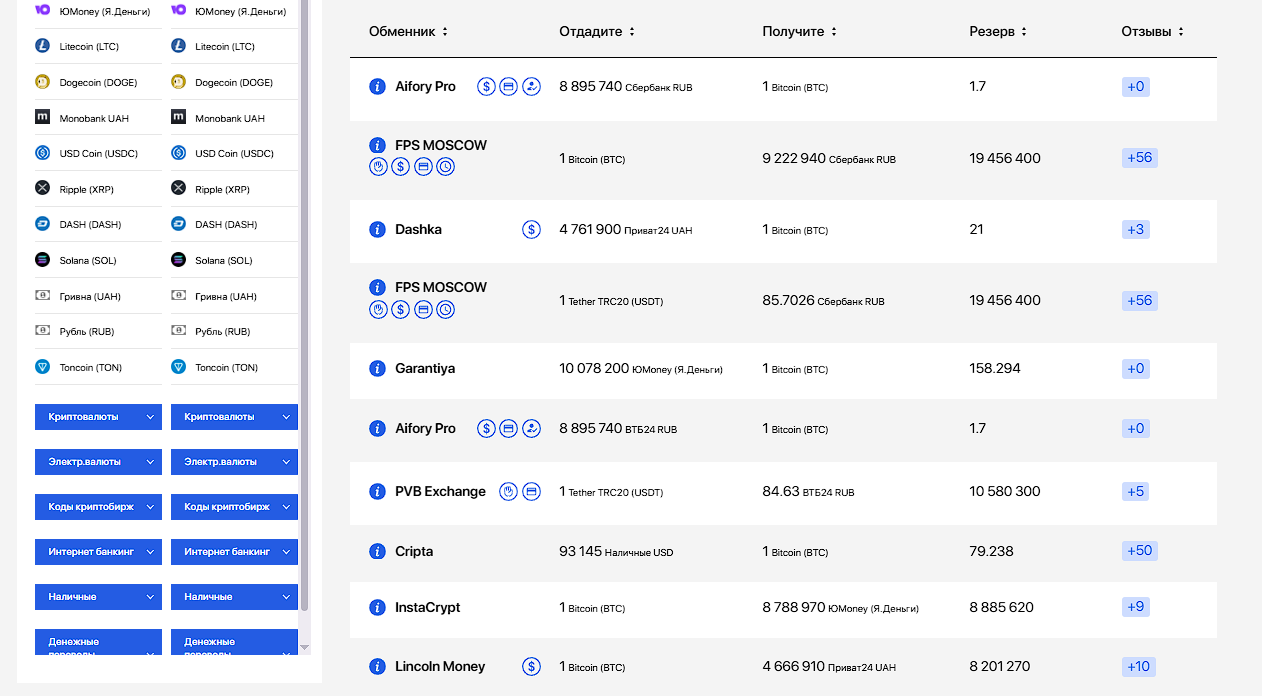Click the Ripple icon in second currency list

pyautogui.click(x=178, y=188)
